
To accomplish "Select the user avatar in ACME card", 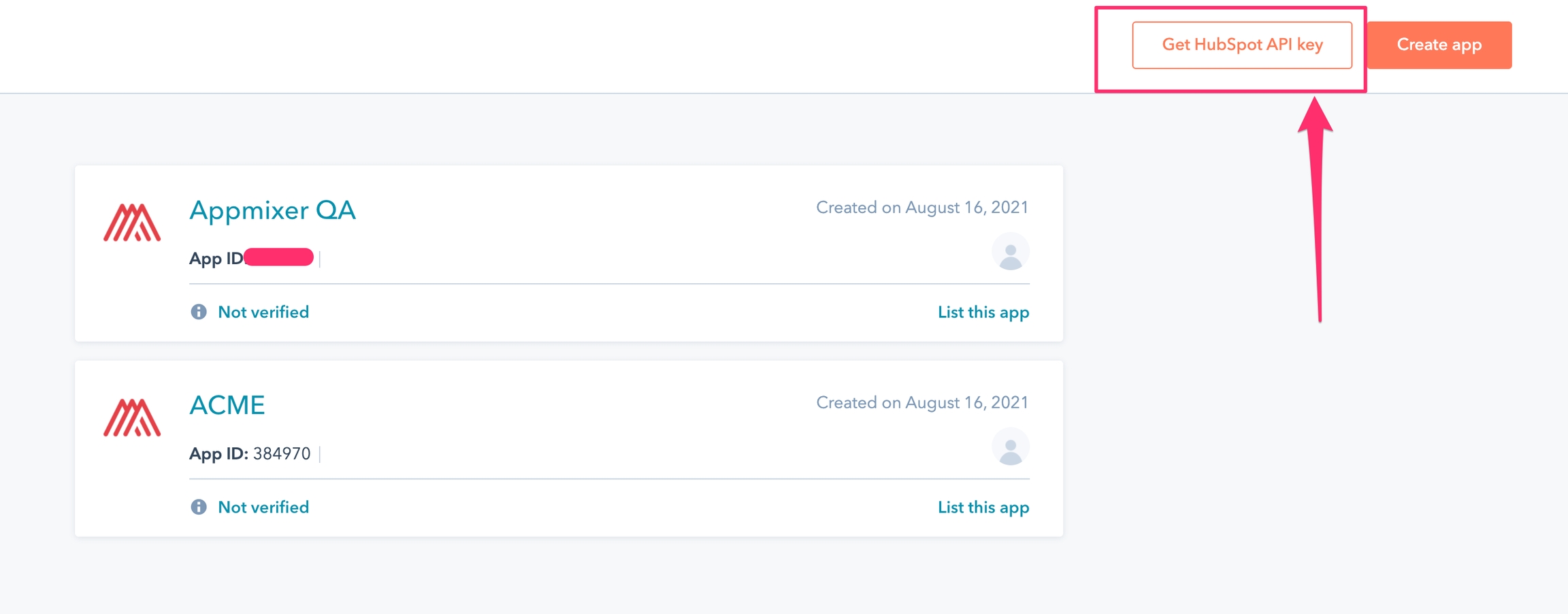I will click(1010, 447).
